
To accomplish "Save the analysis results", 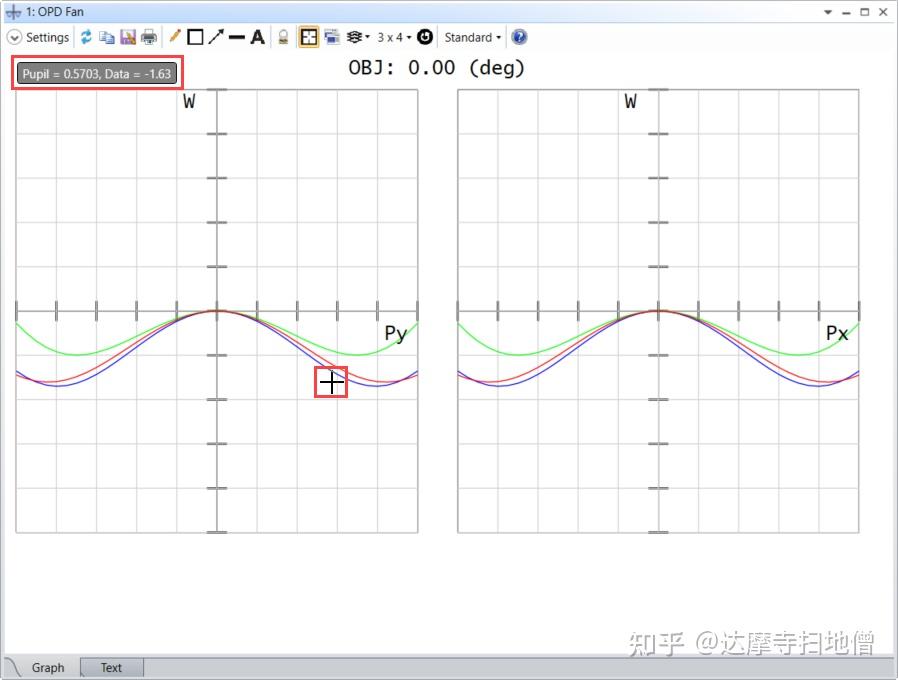I will [x=127, y=37].
